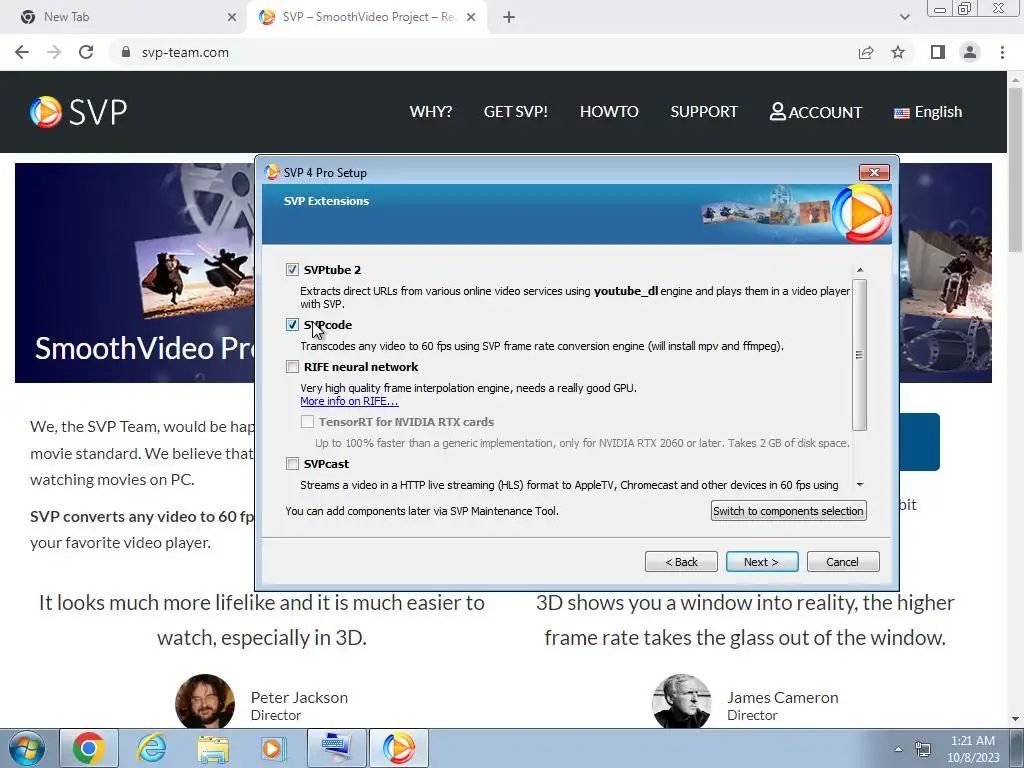The width and height of the screenshot is (1024, 768).
Task: Open the Windows Start button
Action: (x=27, y=748)
